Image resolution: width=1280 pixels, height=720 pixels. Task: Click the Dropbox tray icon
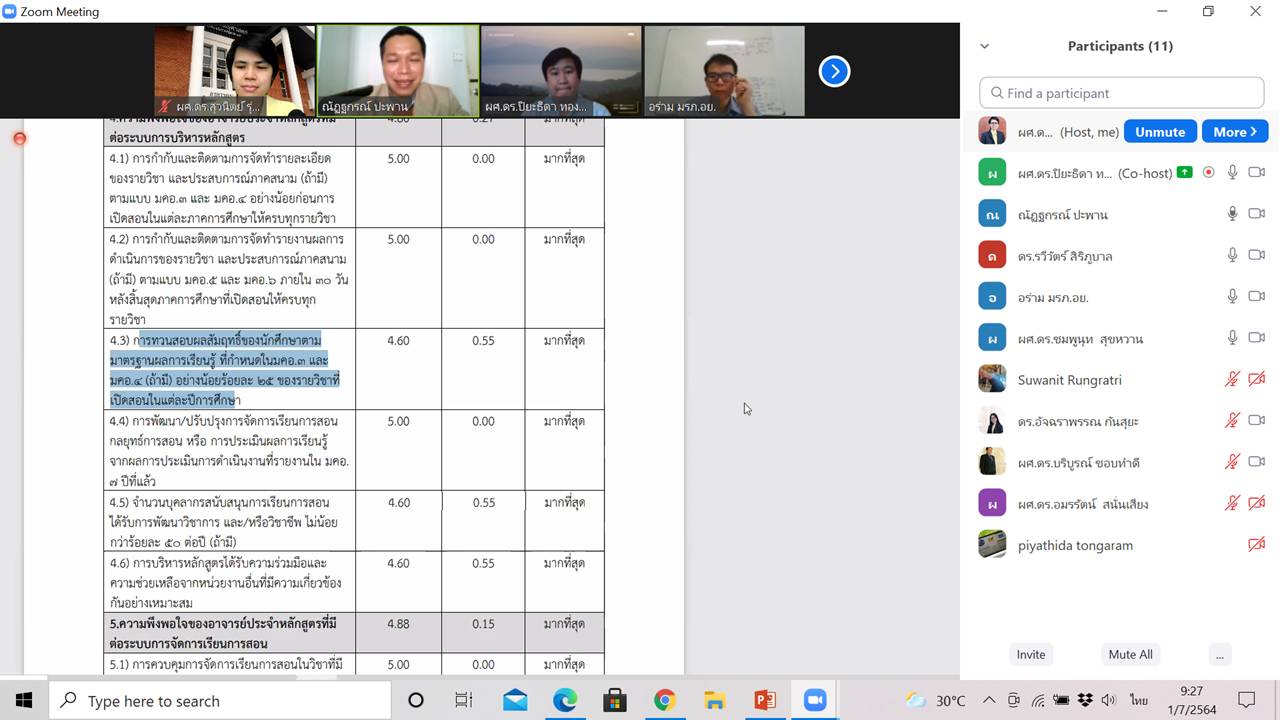1085,700
